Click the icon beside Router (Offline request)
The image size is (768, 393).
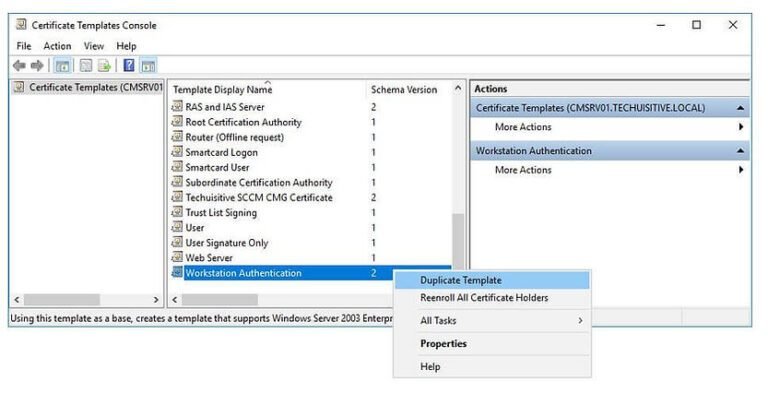(x=177, y=137)
